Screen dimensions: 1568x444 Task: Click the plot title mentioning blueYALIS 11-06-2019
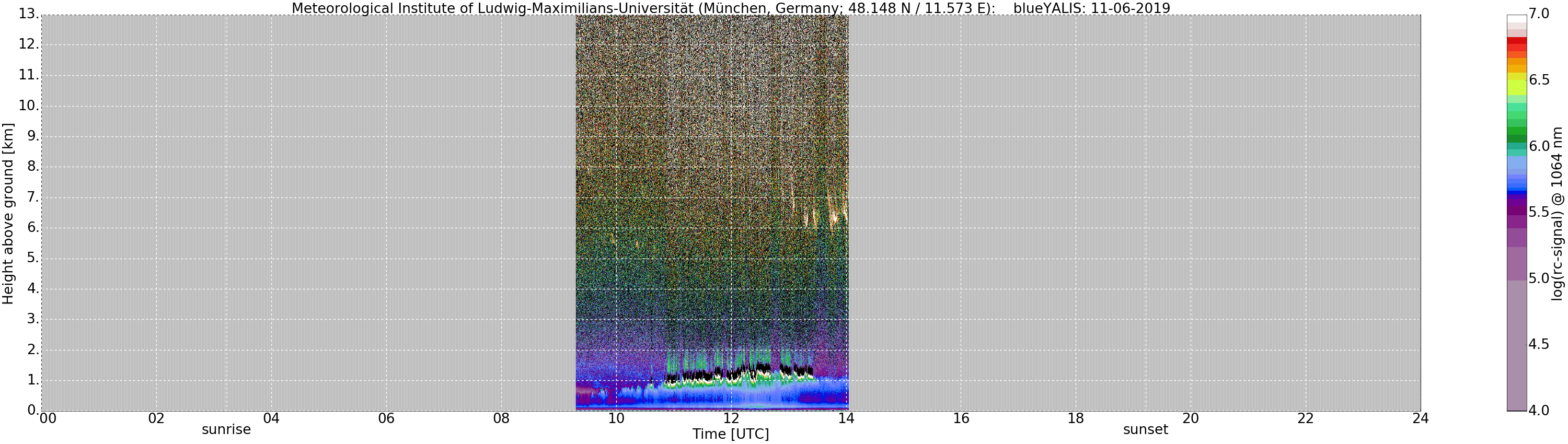[x=731, y=8]
